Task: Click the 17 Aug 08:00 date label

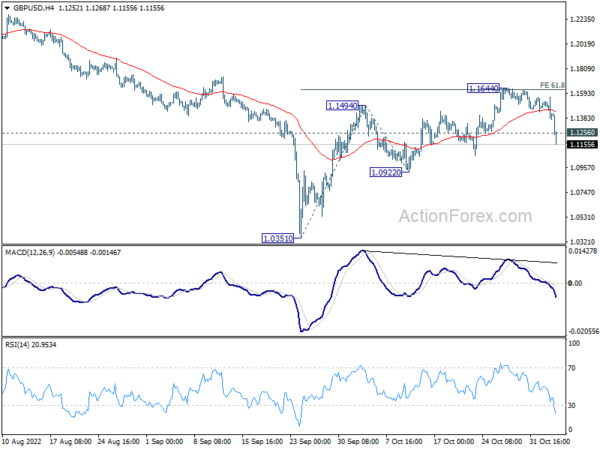Action: coord(71,442)
